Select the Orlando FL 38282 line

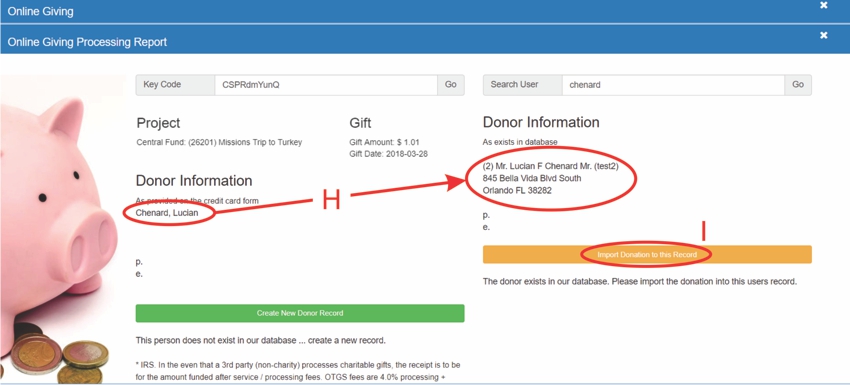(x=517, y=191)
